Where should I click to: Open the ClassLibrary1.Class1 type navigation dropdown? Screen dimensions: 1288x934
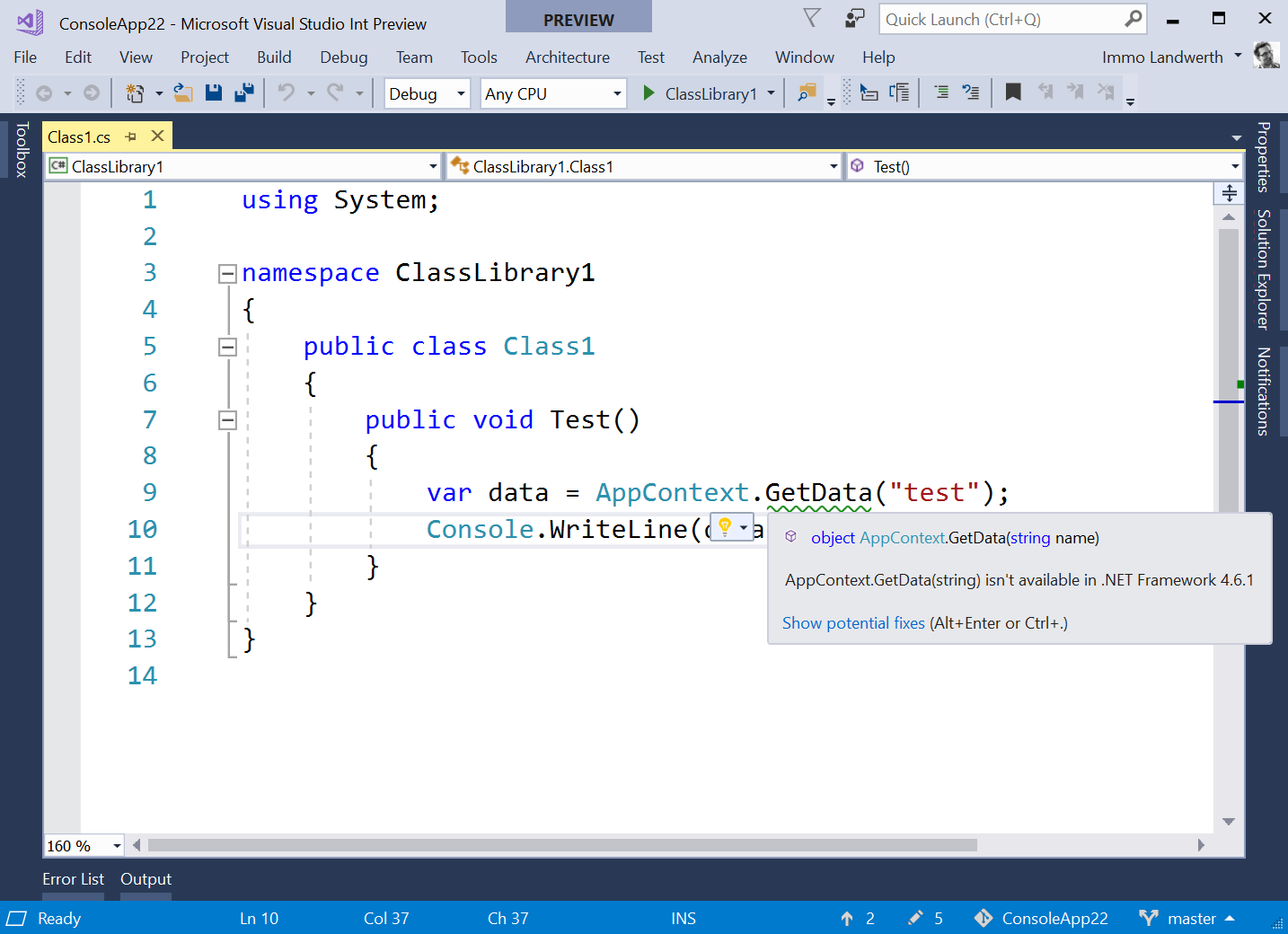coord(834,166)
